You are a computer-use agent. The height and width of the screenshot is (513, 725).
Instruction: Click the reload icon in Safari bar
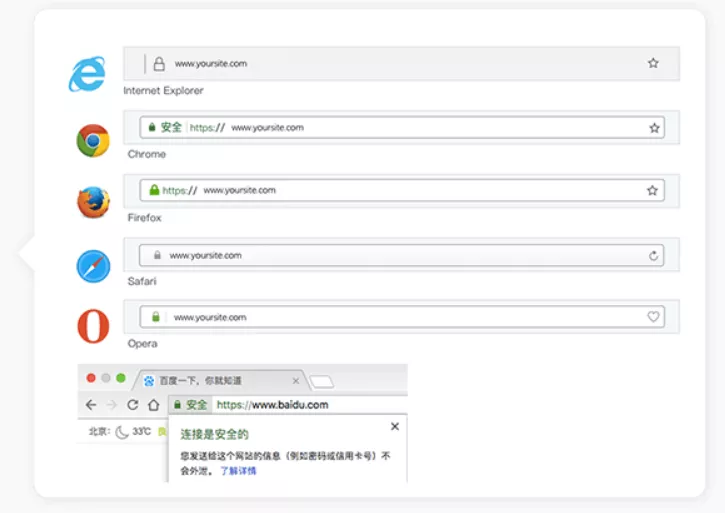coord(653,255)
